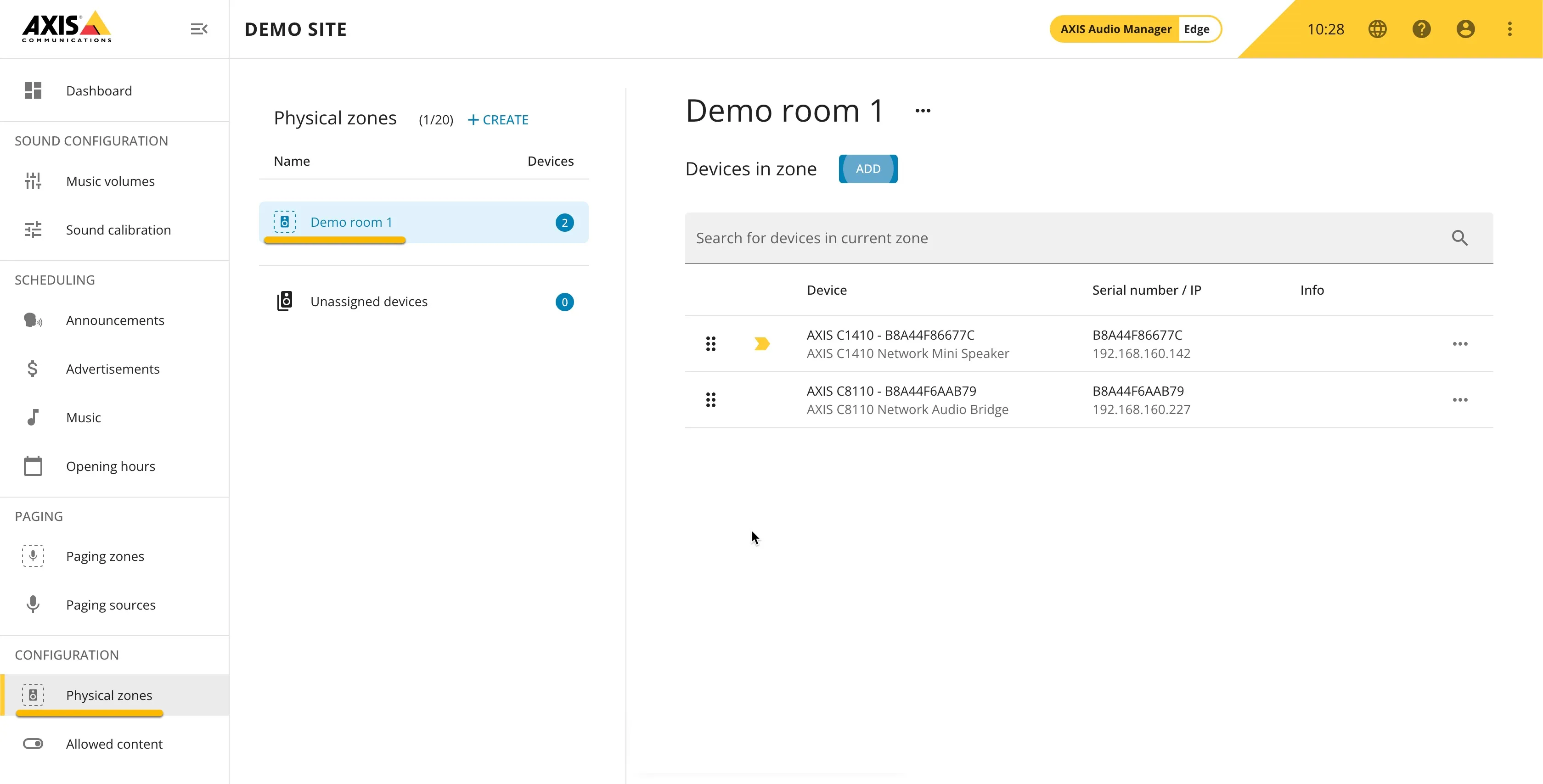Go to Paging zones

[x=114, y=556]
